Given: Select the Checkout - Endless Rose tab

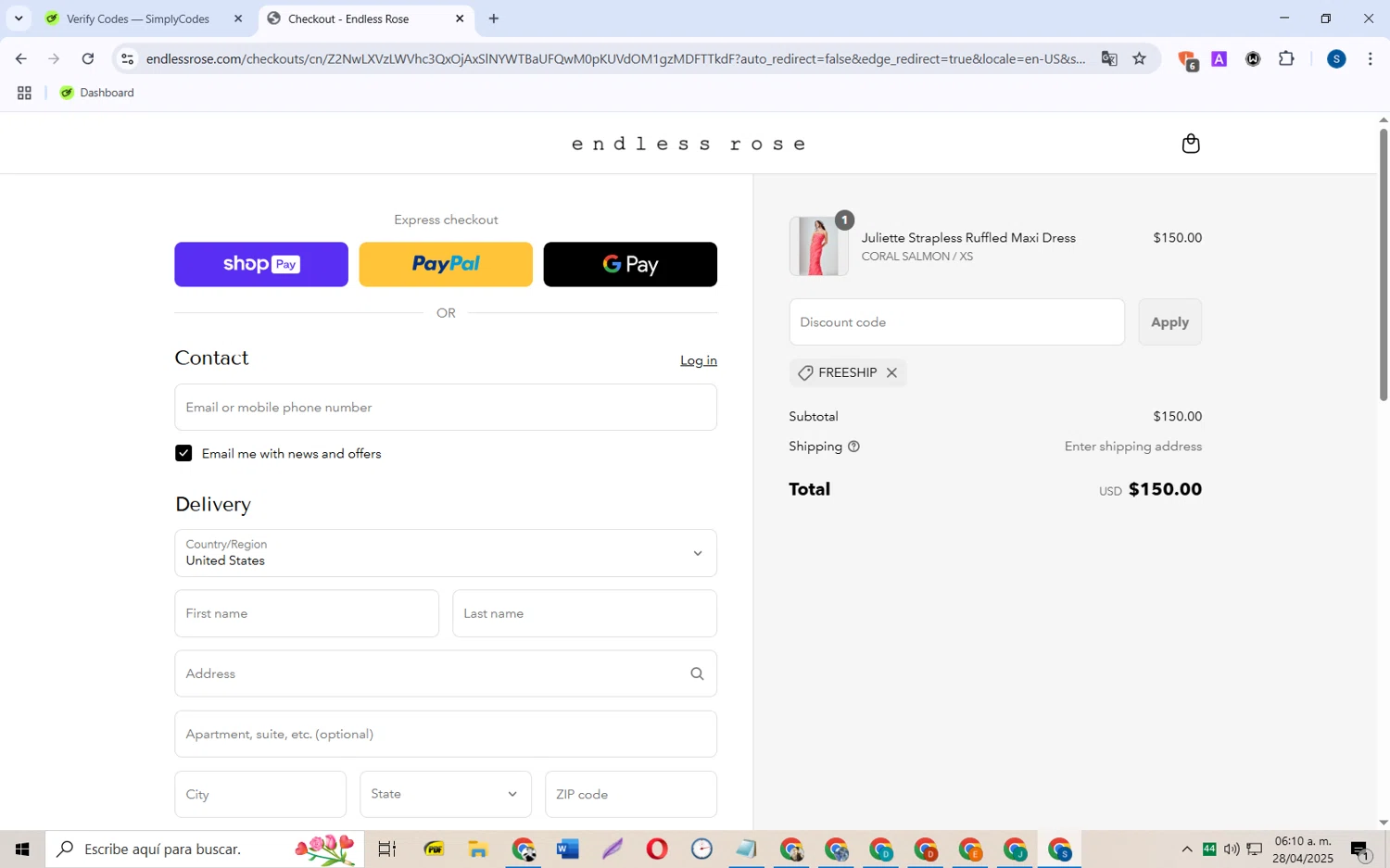Looking at the screenshot, I should [x=348, y=19].
